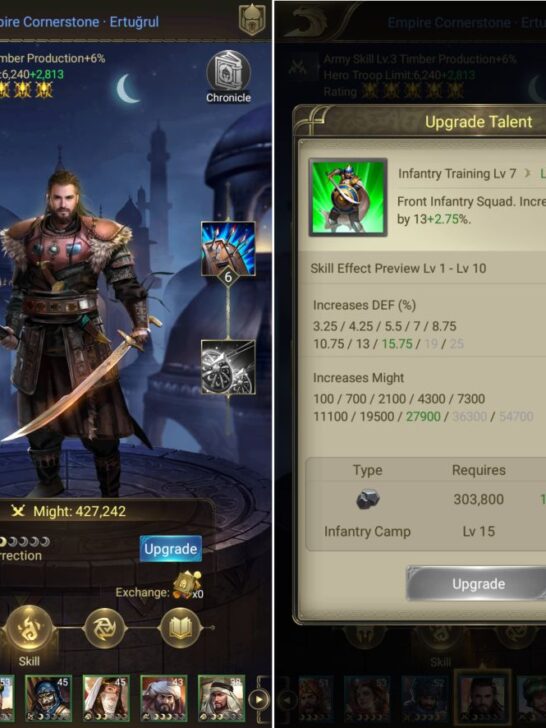Image resolution: width=546 pixels, height=728 pixels.
Task: Select the level 45 white-veiled hero portrait
Action: click(106, 698)
